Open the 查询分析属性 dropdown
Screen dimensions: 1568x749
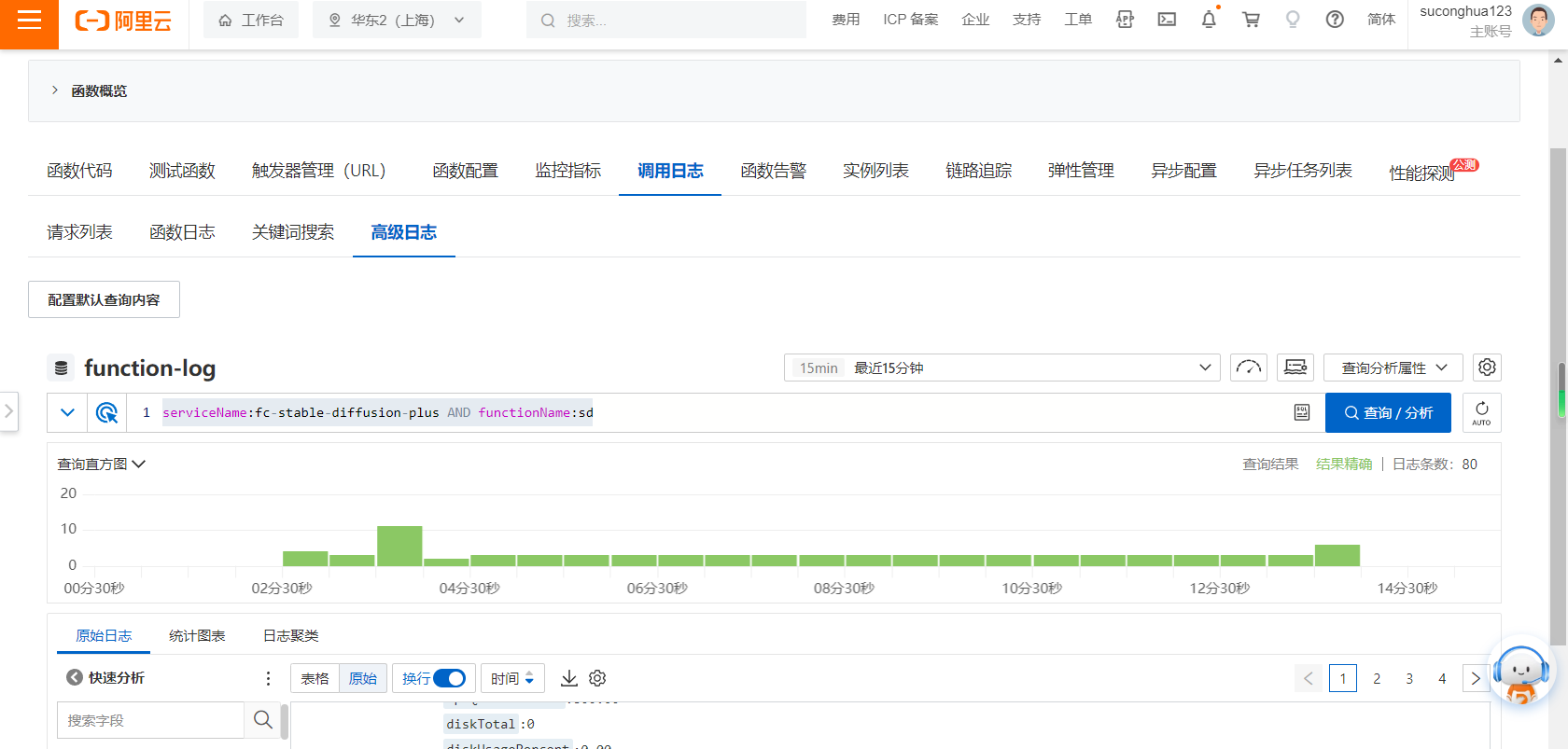(1393, 368)
